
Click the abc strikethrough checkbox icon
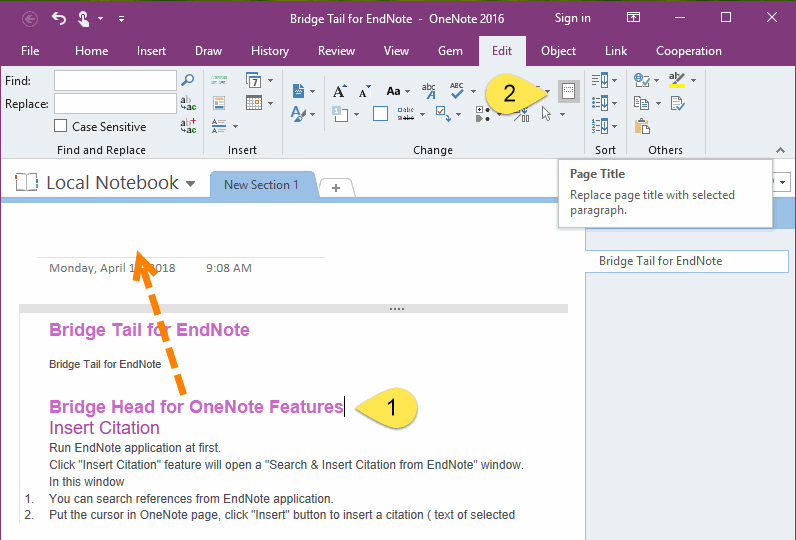[406, 114]
